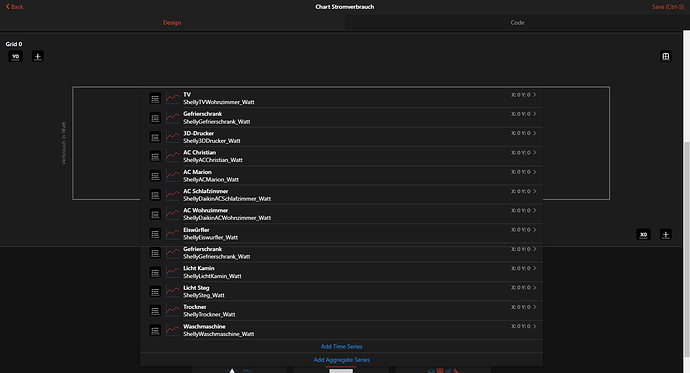Expand the AC Marion series chevron
The height and width of the screenshot is (373, 690).
[535, 172]
